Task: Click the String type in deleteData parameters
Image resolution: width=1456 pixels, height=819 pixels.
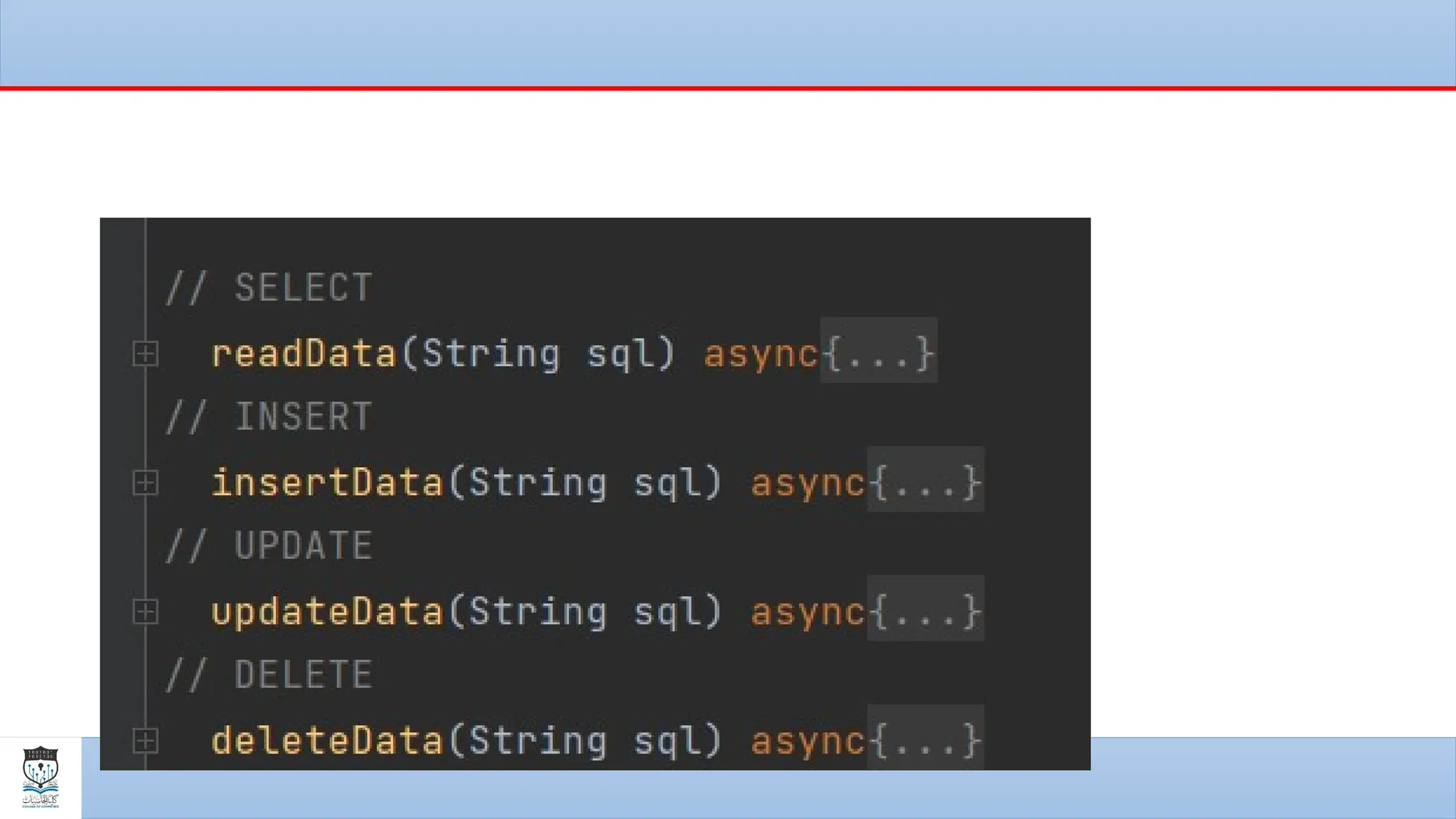Action: (x=538, y=741)
